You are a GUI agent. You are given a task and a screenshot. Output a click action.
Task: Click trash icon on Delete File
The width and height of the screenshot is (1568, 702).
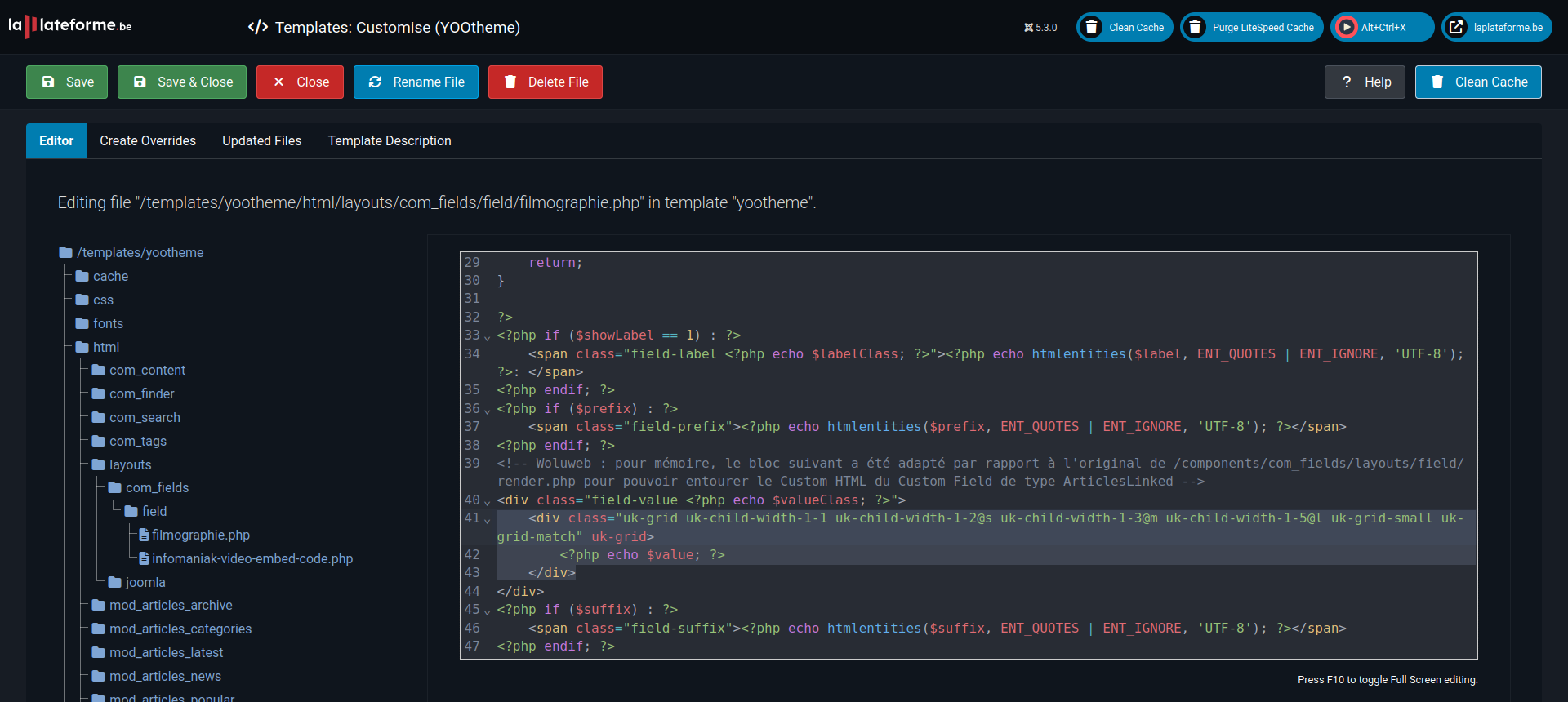[510, 82]
